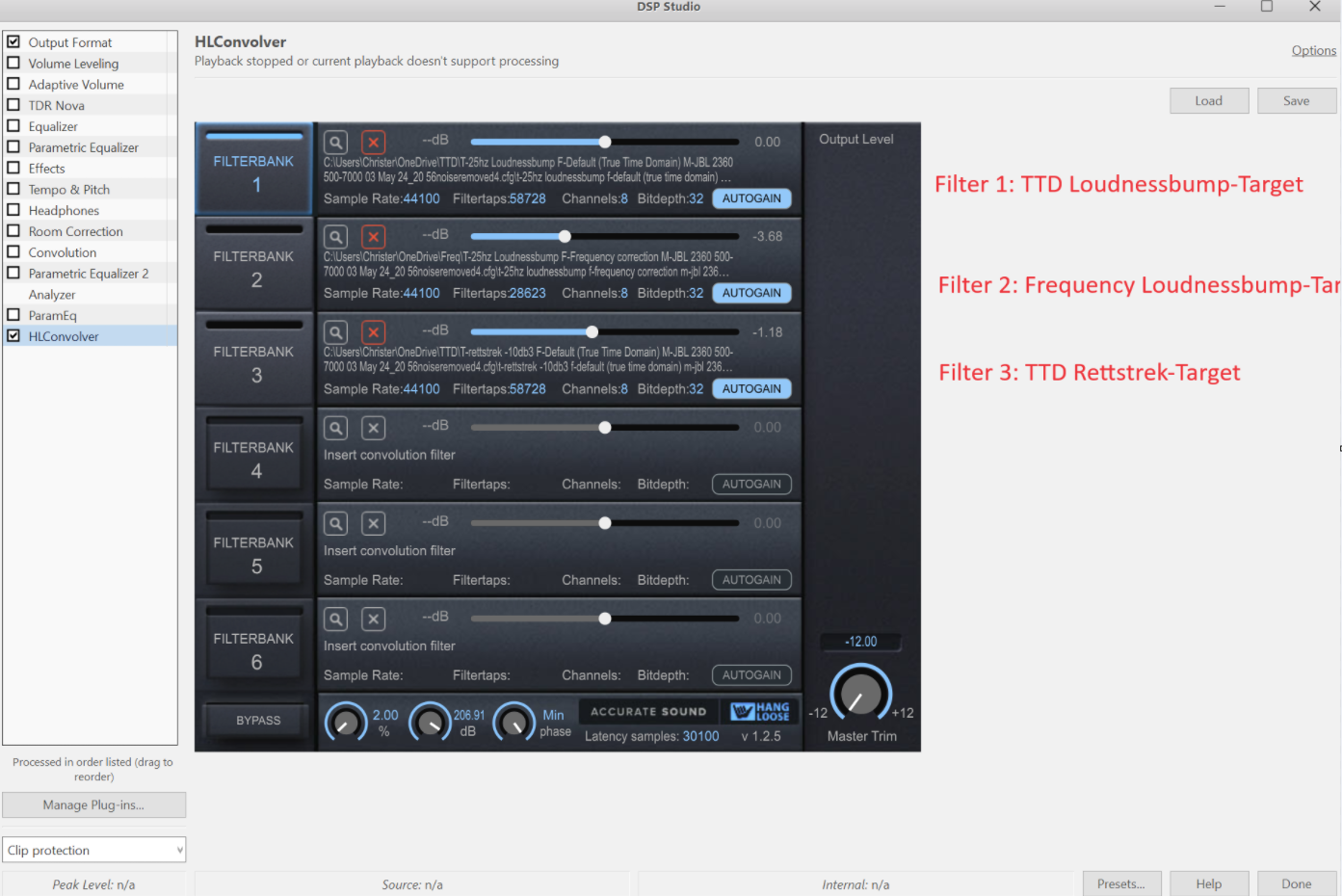Viewport: 1342px width, 896px height.
Task: Browse for a filter in Filterbank 1
Action: click(335, 143)
